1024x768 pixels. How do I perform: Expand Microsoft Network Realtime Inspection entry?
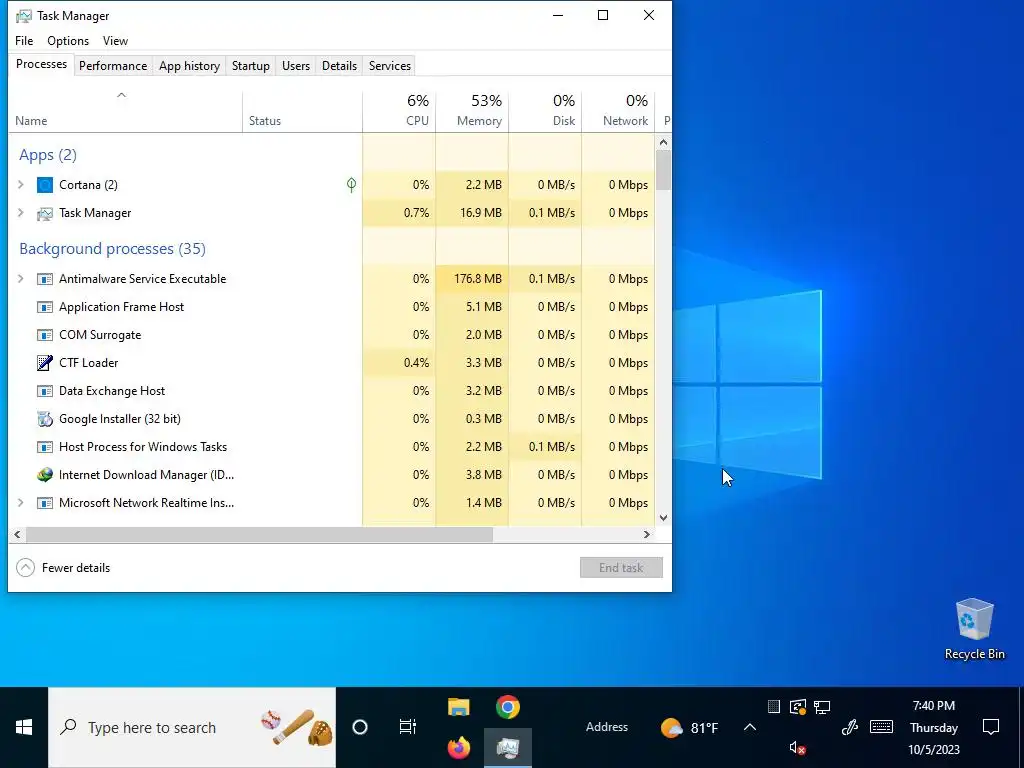(x=20, y=503)
